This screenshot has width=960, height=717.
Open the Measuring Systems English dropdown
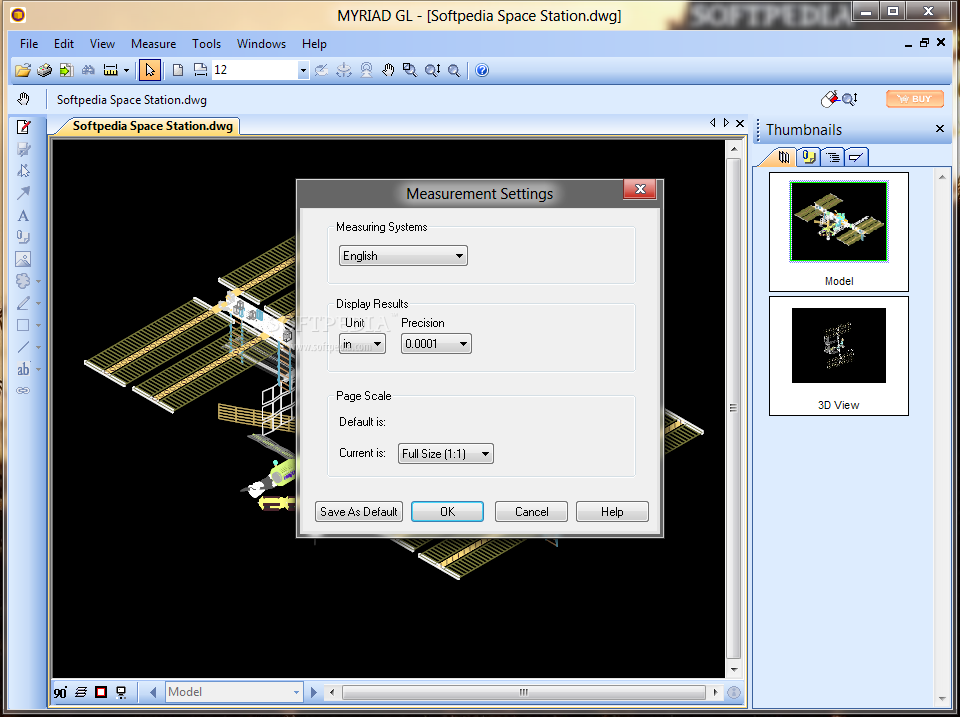click(x=403, y=256)
